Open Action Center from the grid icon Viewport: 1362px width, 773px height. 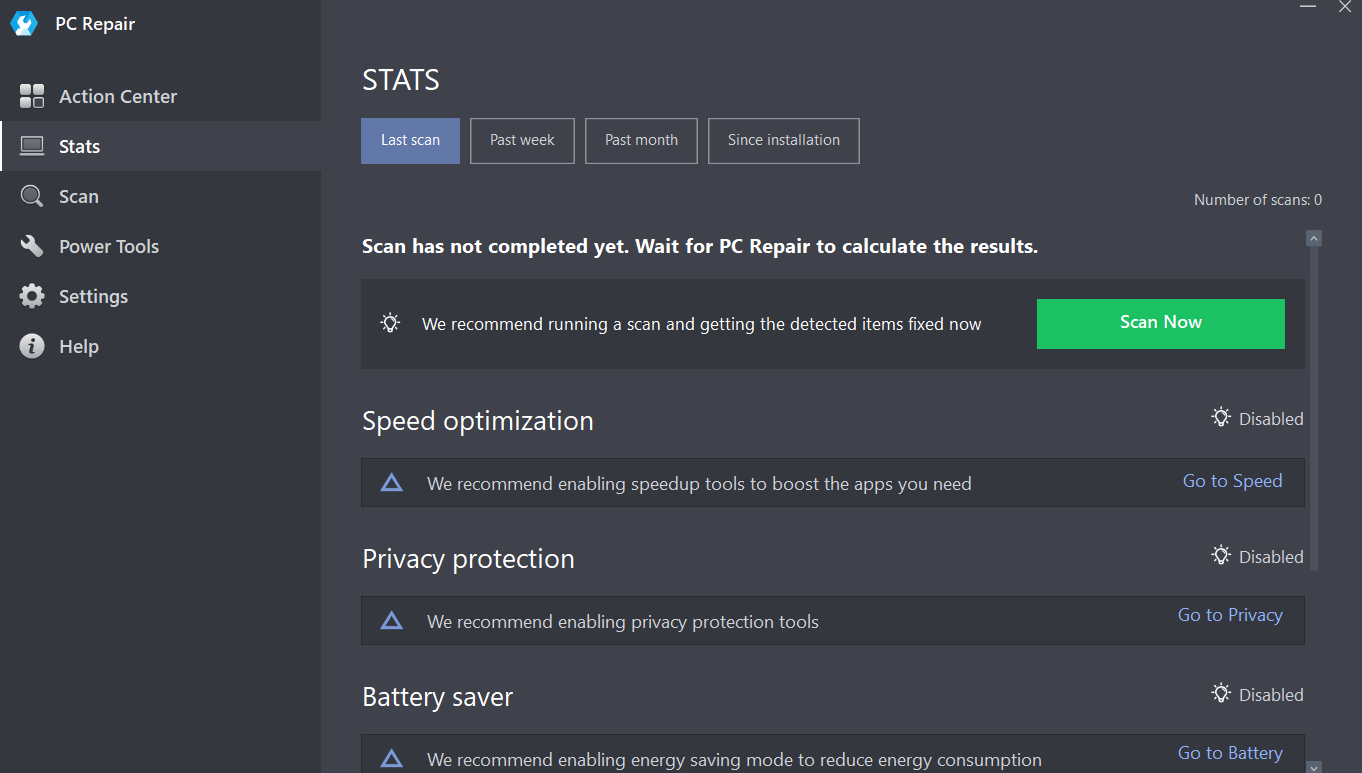(x=32, y=96)
